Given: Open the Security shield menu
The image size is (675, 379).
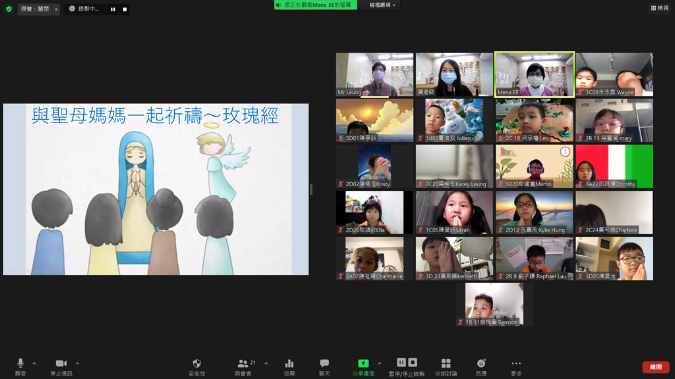Looking at the screenshot, I should point(197,367).
